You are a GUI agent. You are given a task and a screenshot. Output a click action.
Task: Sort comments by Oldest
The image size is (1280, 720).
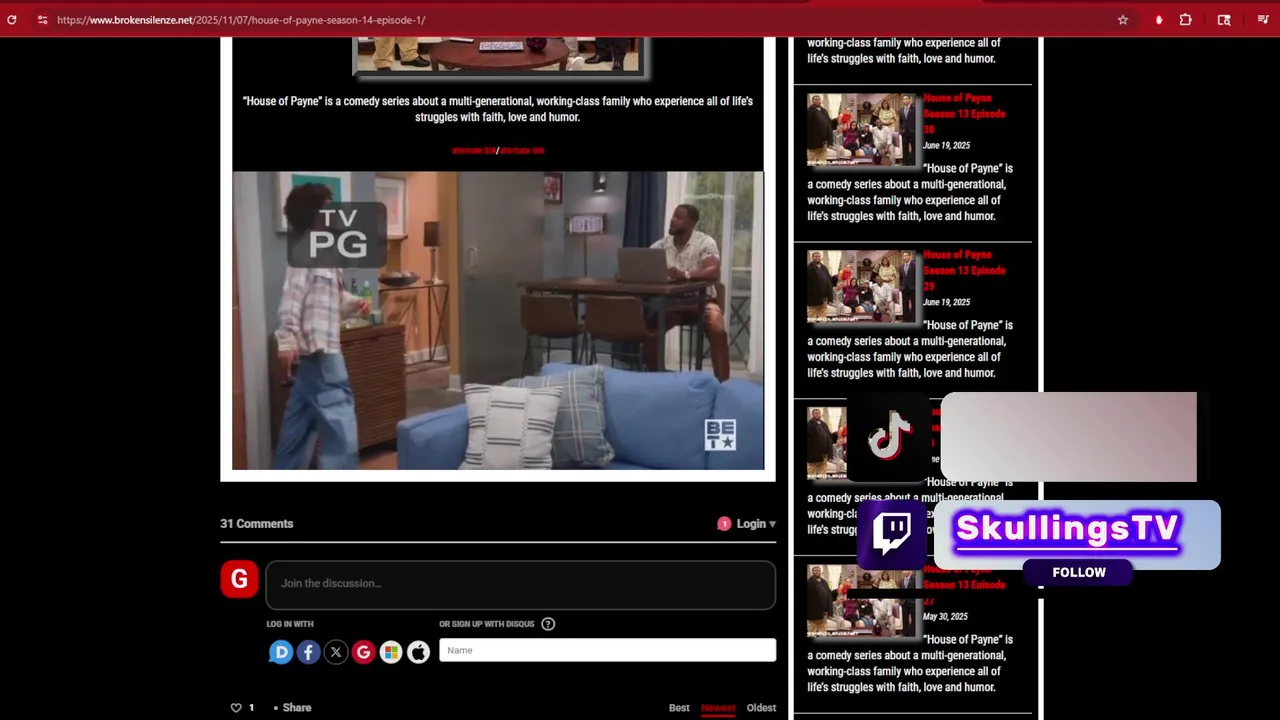tap(761, 708)
